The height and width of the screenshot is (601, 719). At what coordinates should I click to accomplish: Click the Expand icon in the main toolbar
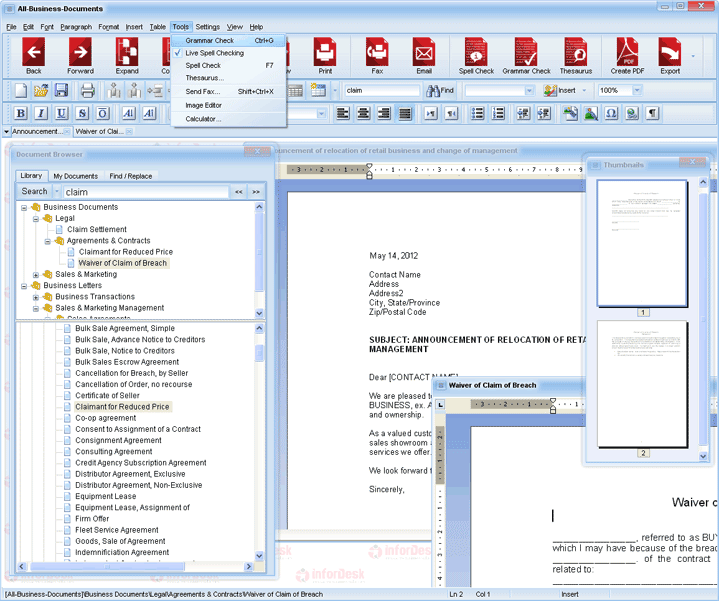tap(127, 52)
